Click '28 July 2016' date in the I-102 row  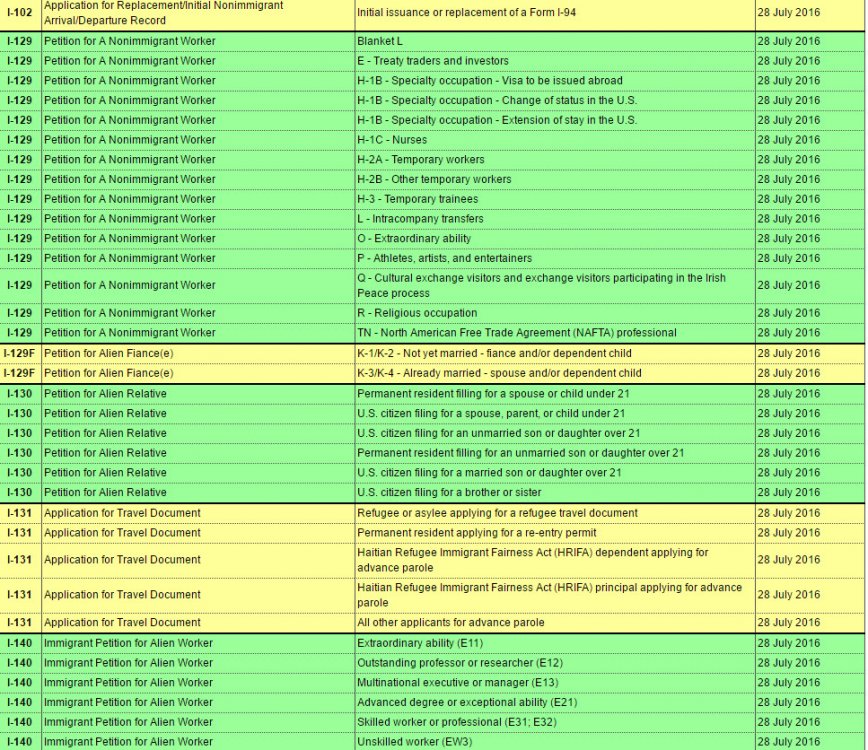click(810, 13)
